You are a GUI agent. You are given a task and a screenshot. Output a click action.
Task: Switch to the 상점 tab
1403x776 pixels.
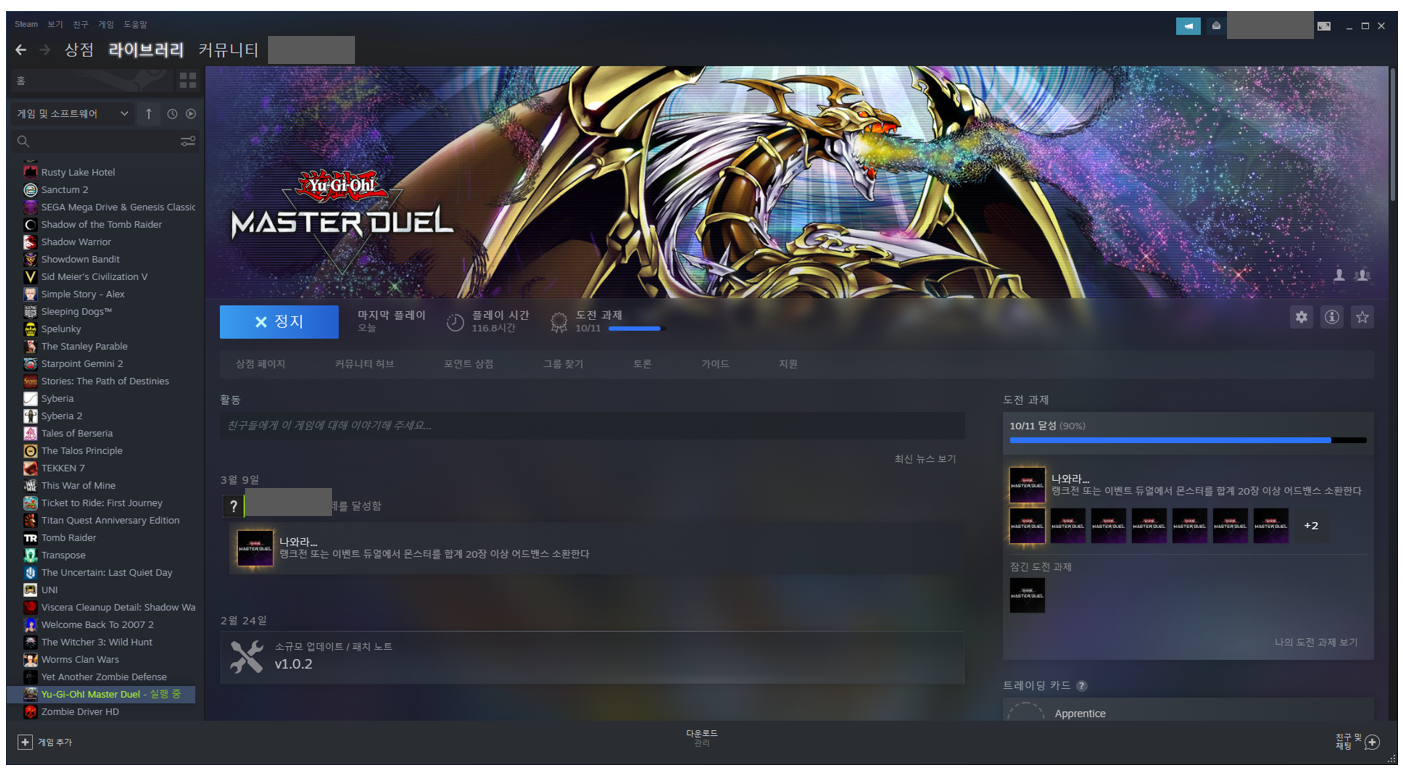[x=79, y=50]
